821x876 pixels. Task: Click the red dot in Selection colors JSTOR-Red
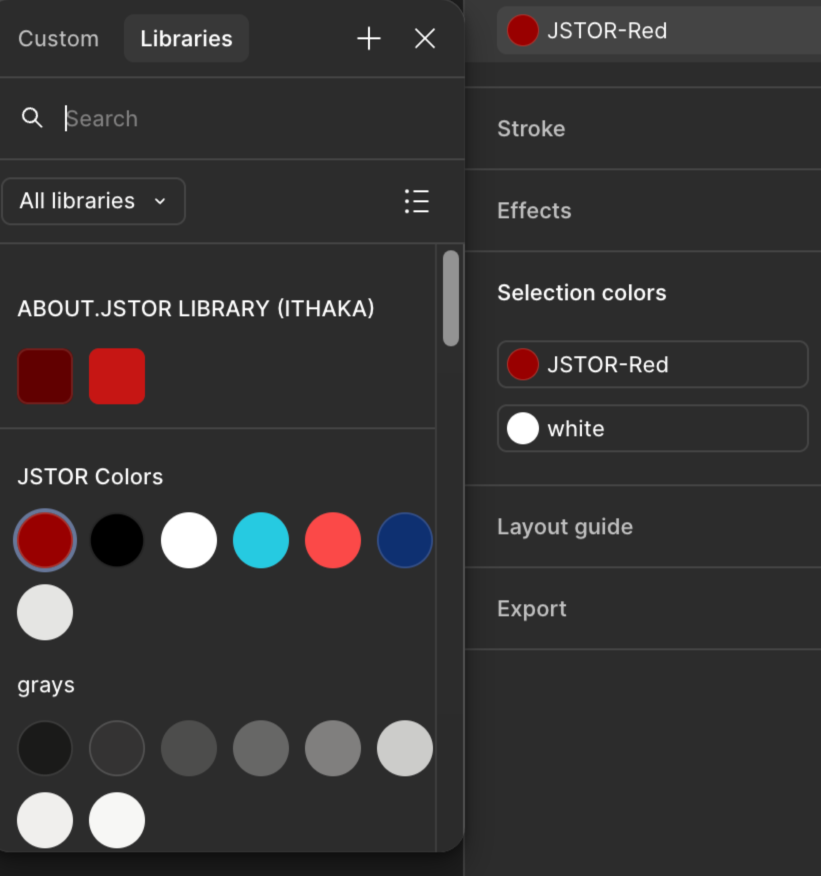point(523,364)
